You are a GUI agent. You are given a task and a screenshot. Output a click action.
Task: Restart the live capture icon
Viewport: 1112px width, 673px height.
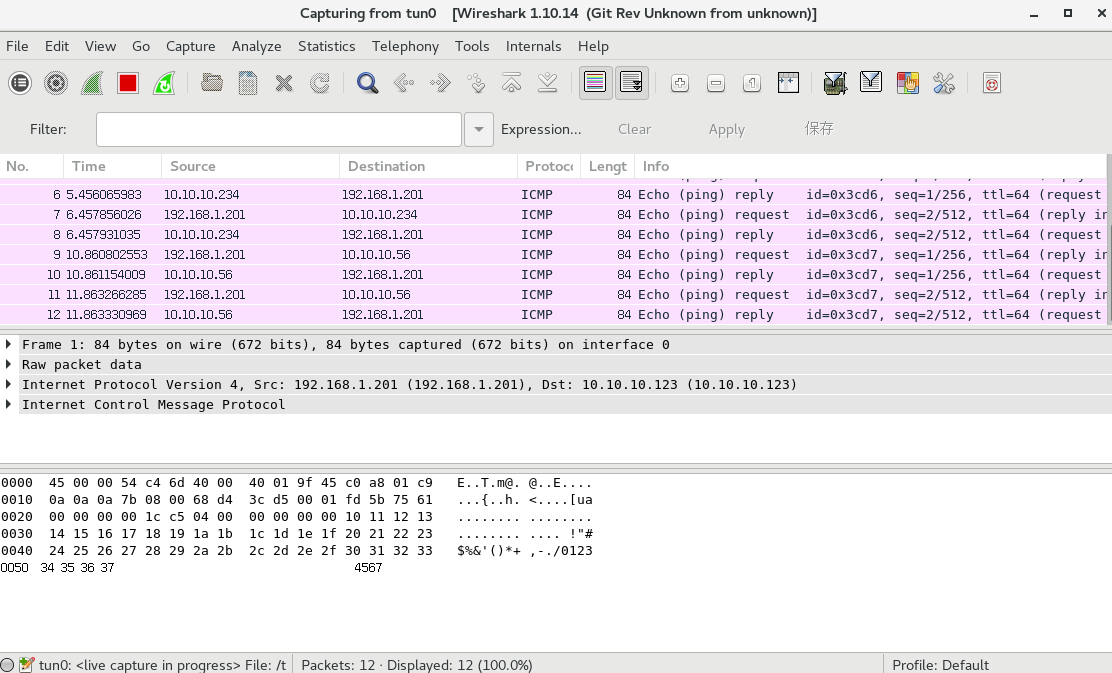165,83
